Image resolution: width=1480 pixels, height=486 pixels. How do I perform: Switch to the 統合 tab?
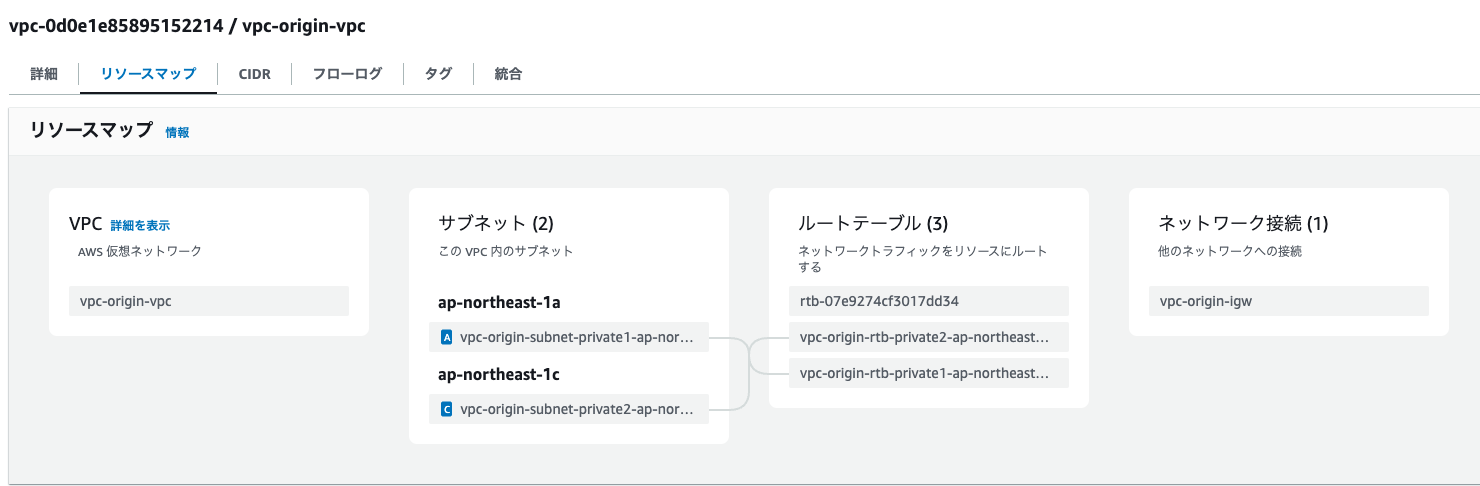(508, 74)
